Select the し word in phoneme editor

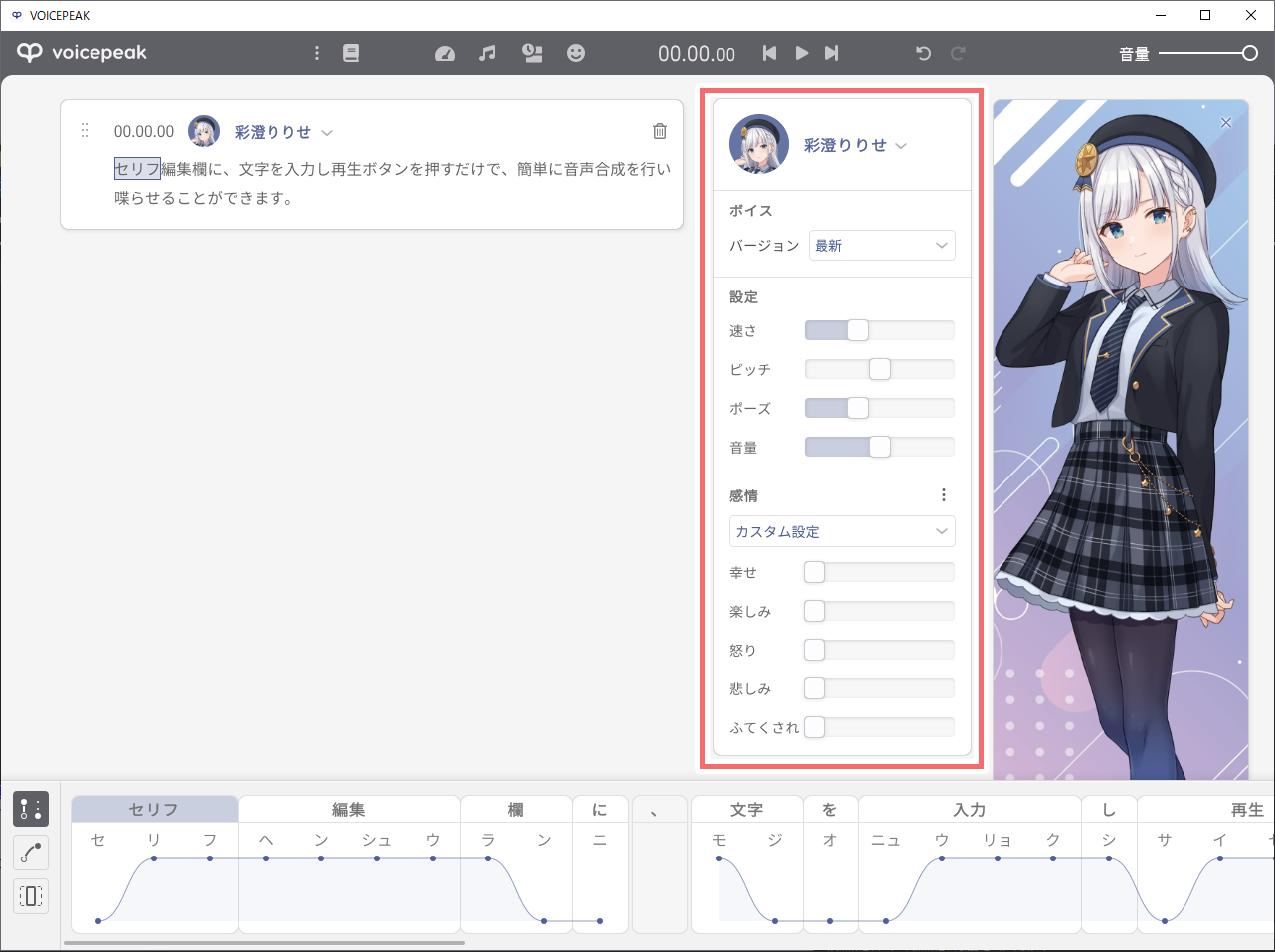click(1109, 809)
